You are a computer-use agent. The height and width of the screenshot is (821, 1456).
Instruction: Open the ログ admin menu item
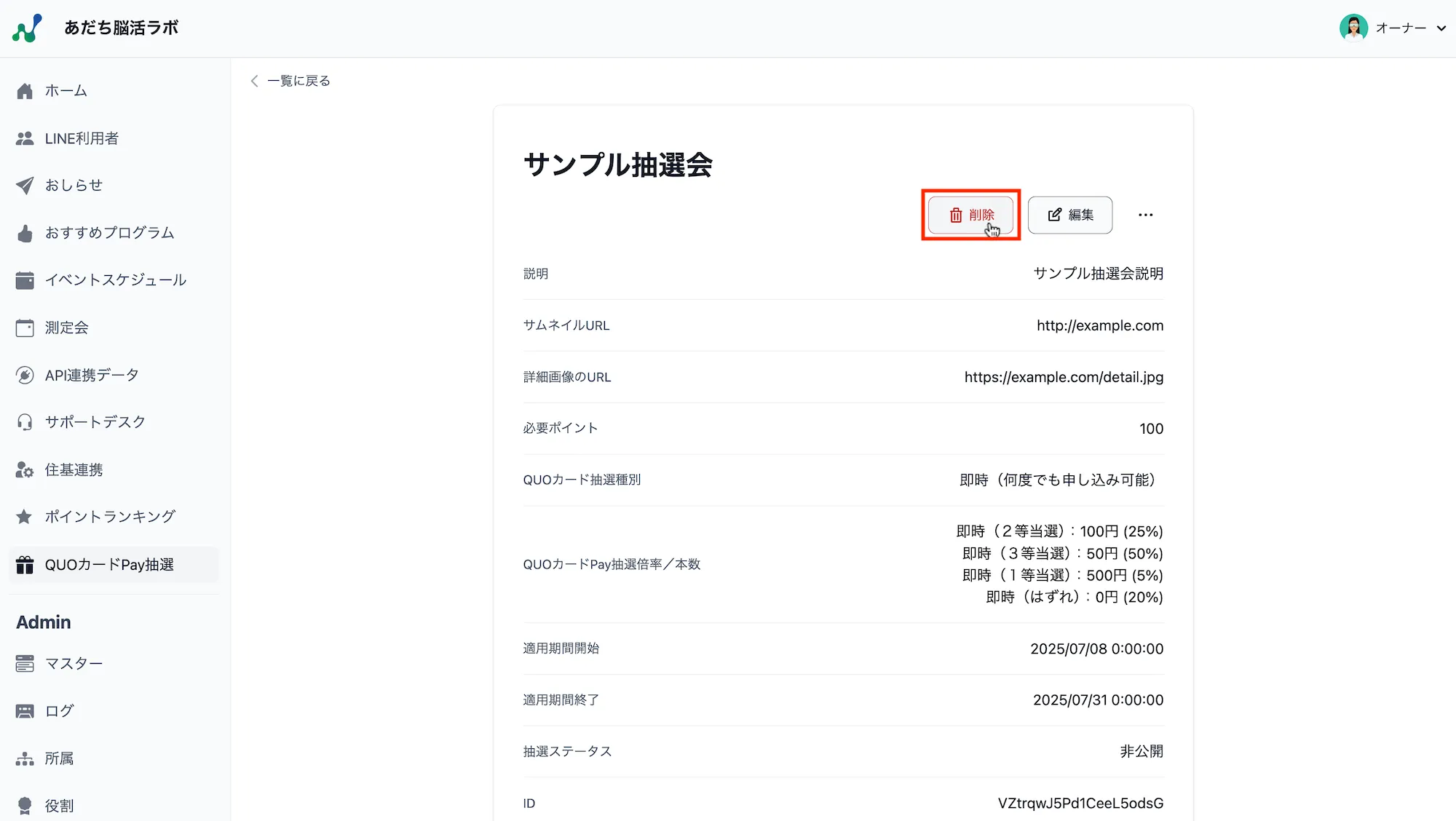tap(59, 710)
